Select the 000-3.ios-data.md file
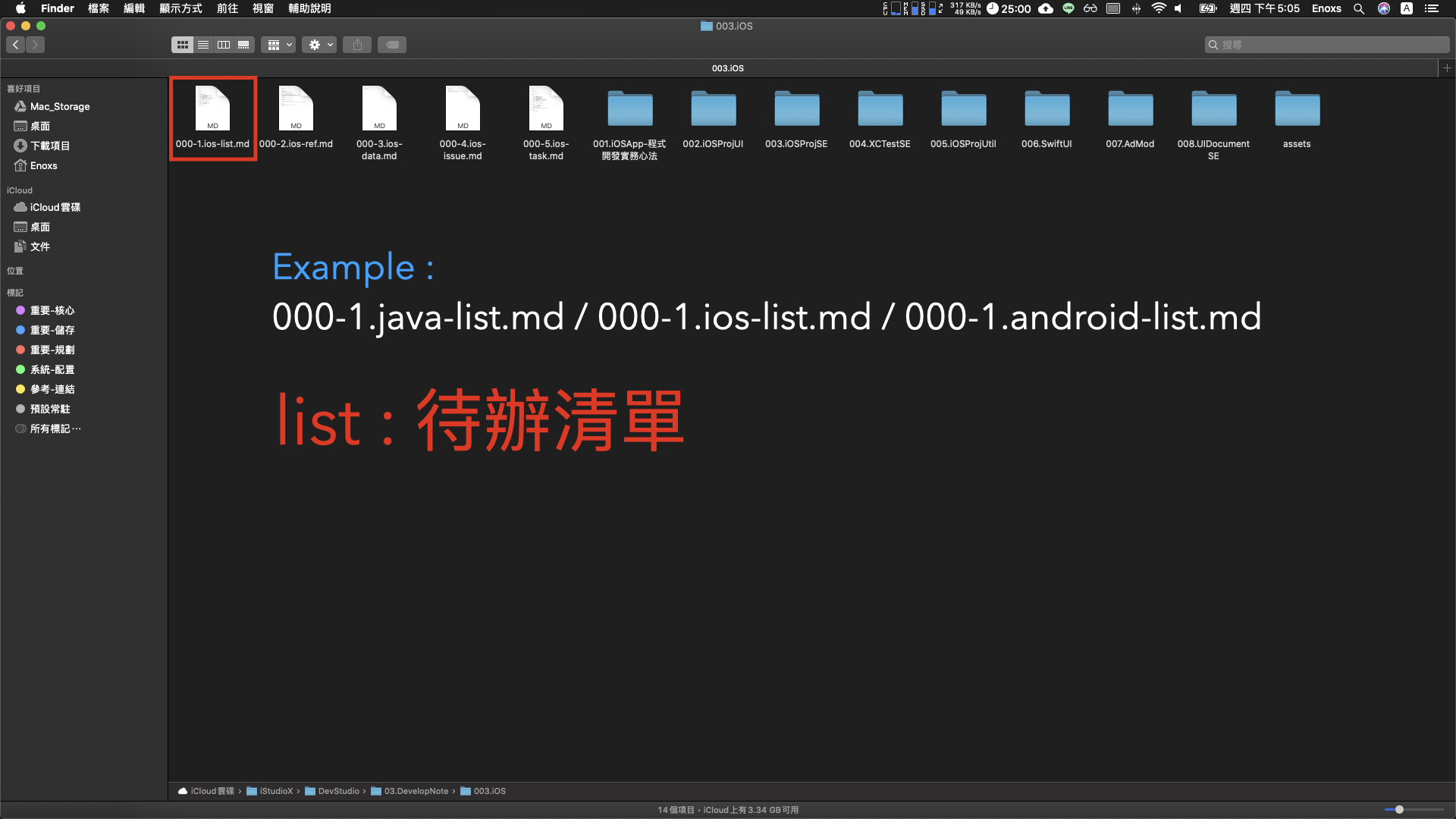 (x=379, y=124)
